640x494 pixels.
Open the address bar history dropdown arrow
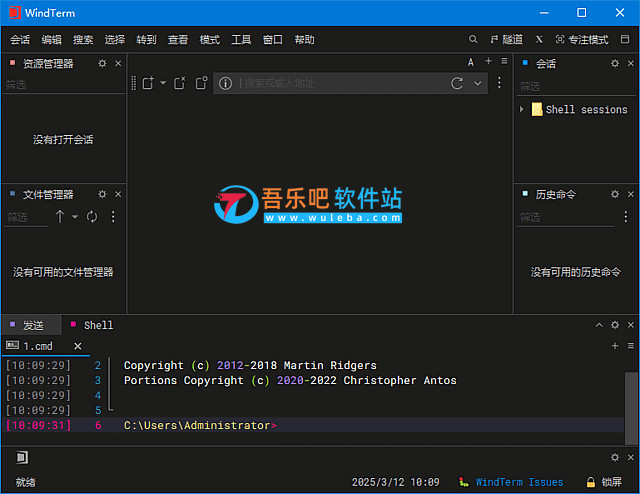[x=476, y=83]
